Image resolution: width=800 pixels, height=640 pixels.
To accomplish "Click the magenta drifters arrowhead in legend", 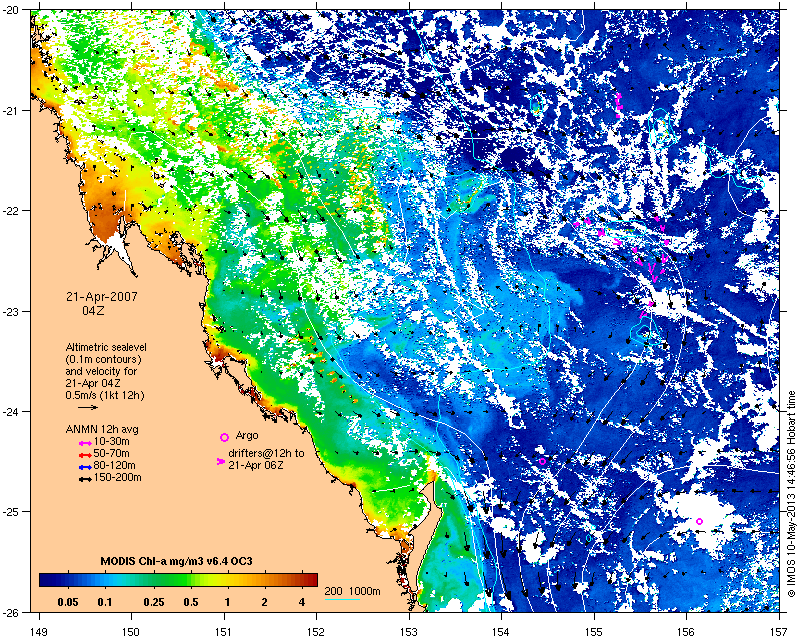I will point(221,461).
